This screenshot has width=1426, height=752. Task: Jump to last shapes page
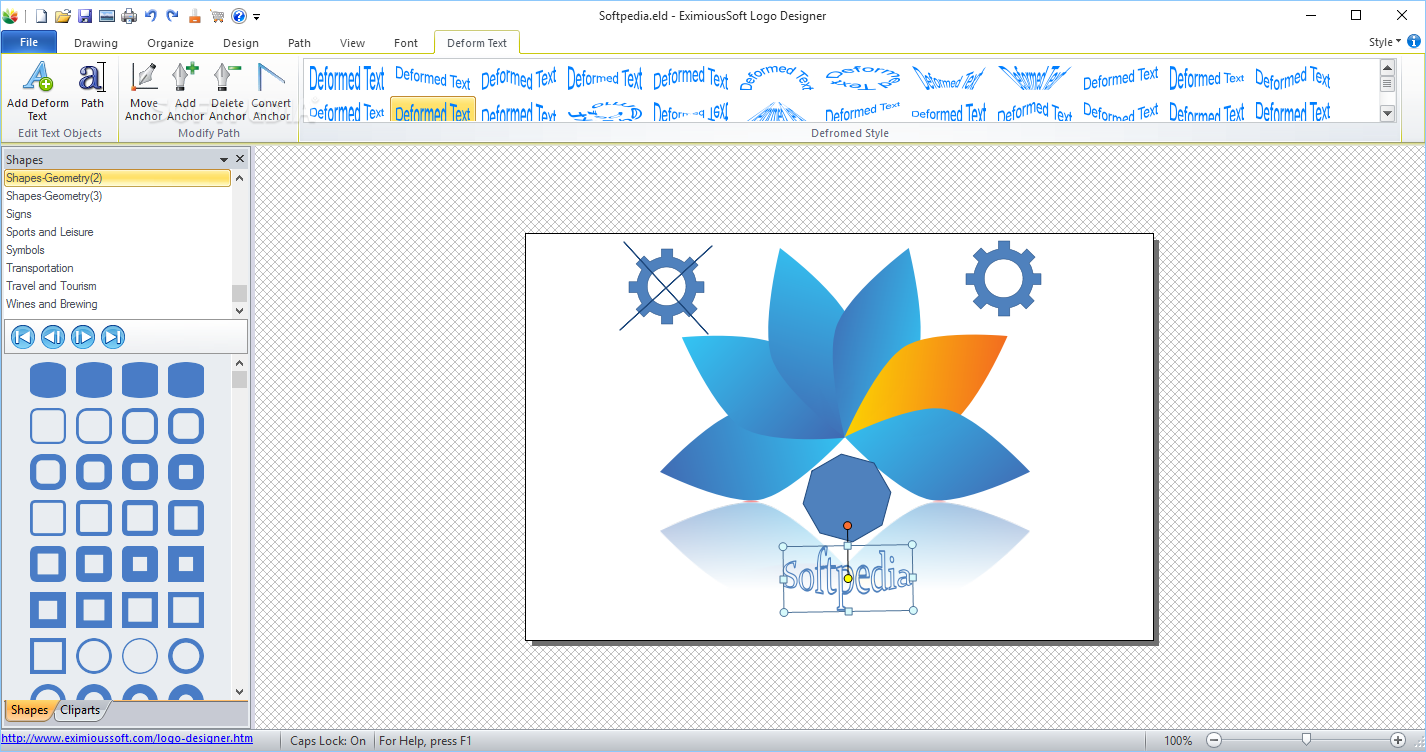coord(113,337)
